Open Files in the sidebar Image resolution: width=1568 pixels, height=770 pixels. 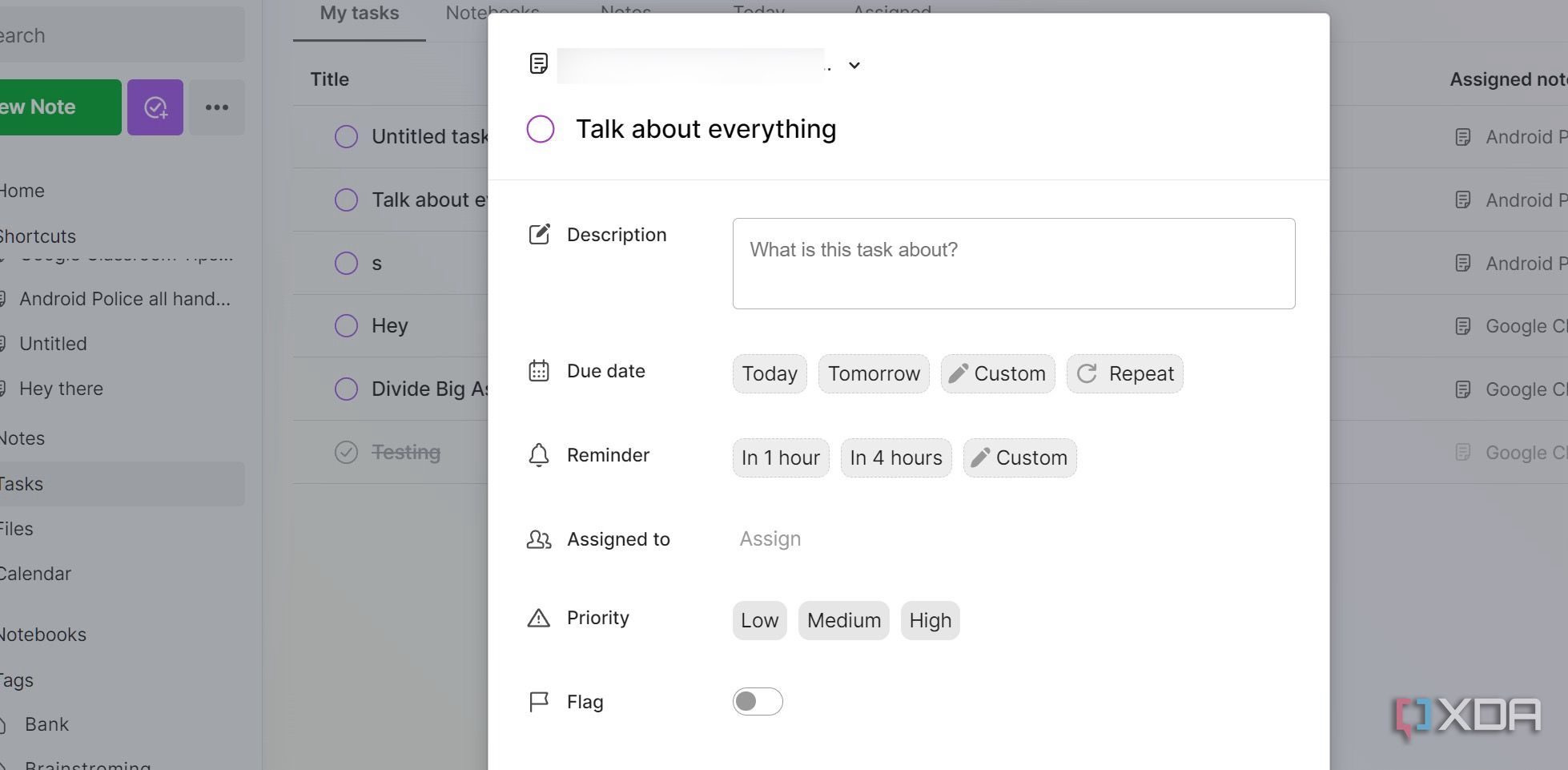coord(17,529)
